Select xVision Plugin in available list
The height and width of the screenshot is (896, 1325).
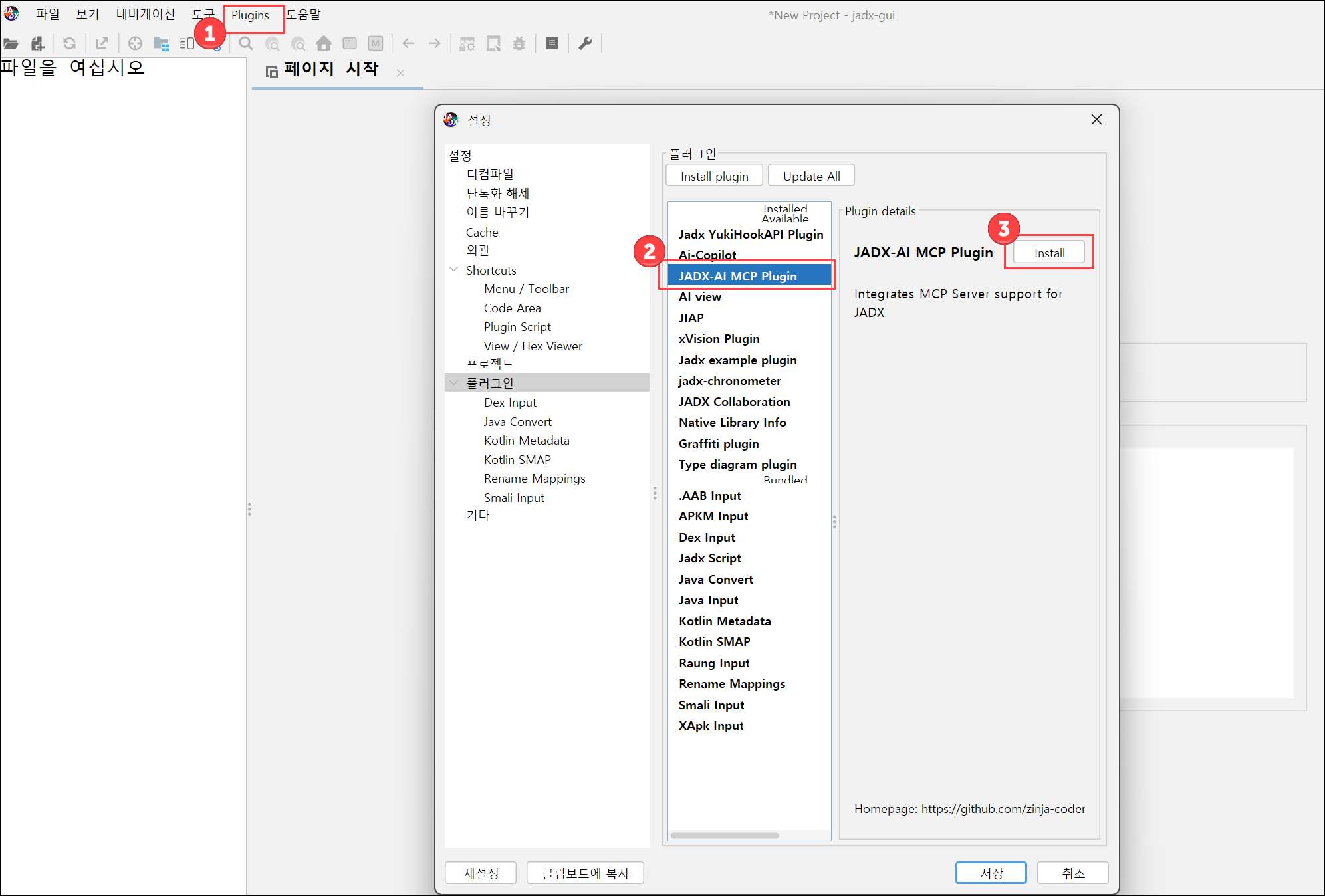point(719,339)
